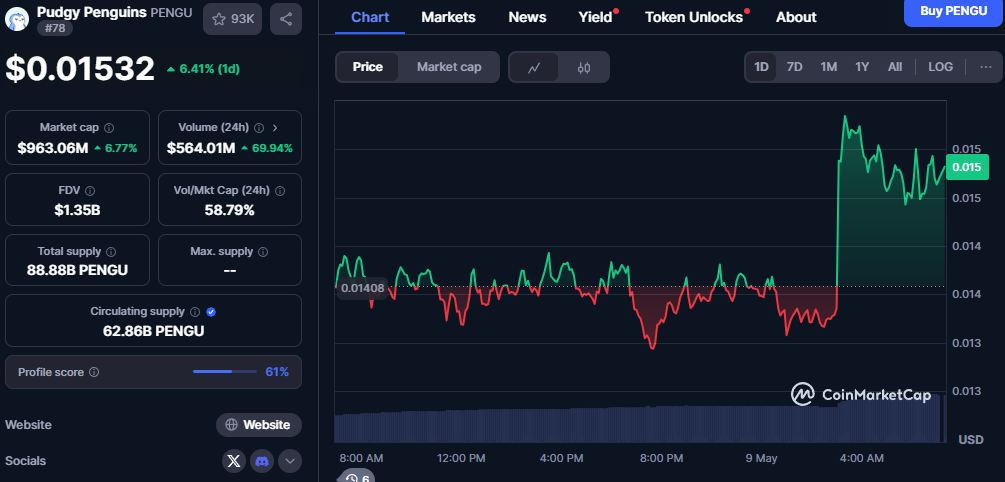Show FDV info icon
The width and height of the screenshot is (1005, 482).
pos(90,190)
